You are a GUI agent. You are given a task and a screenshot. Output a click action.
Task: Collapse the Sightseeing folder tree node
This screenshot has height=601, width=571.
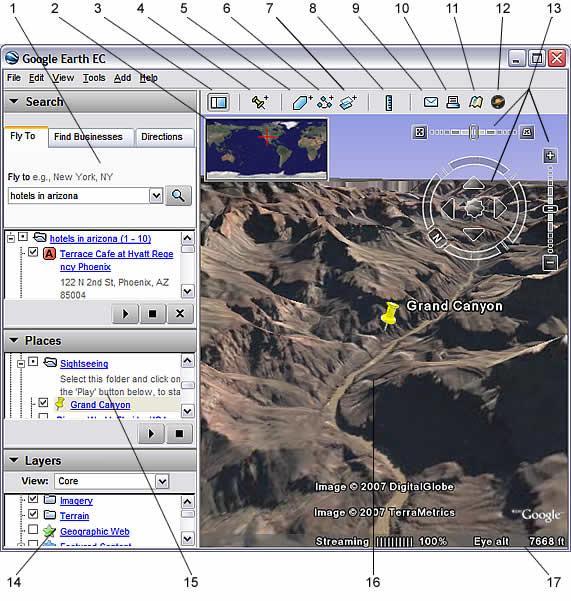[x=21, y=363]
